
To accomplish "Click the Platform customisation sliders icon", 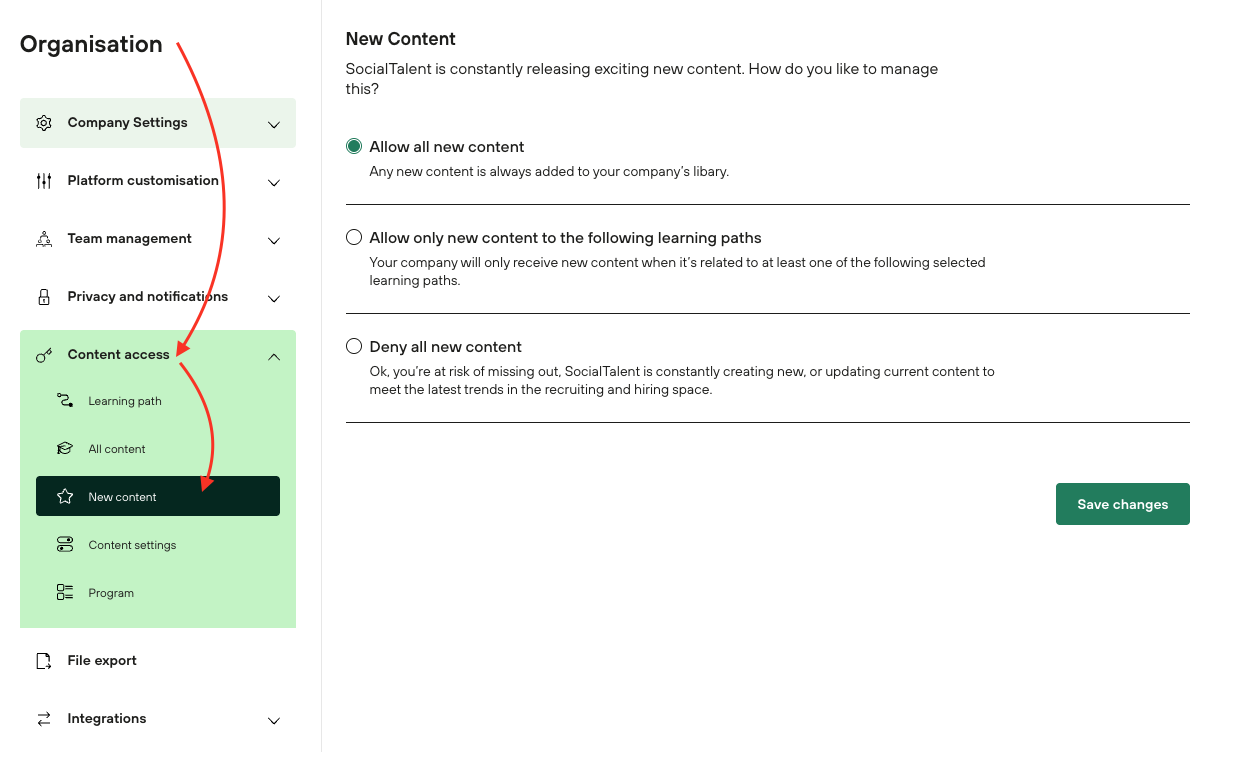I will pos(44,181).
